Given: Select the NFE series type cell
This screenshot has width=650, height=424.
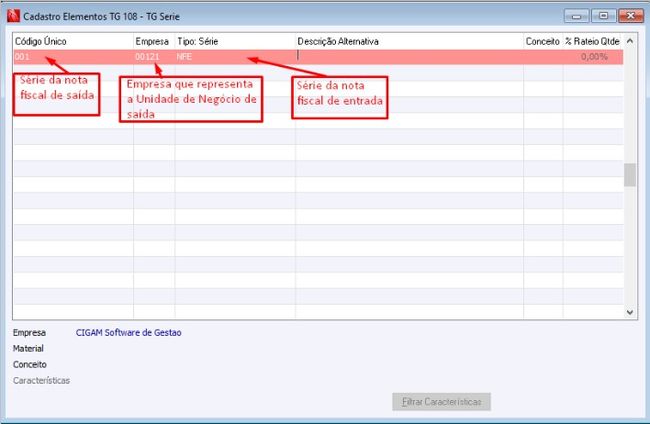Looking at the screenshot, I should 235,57.
